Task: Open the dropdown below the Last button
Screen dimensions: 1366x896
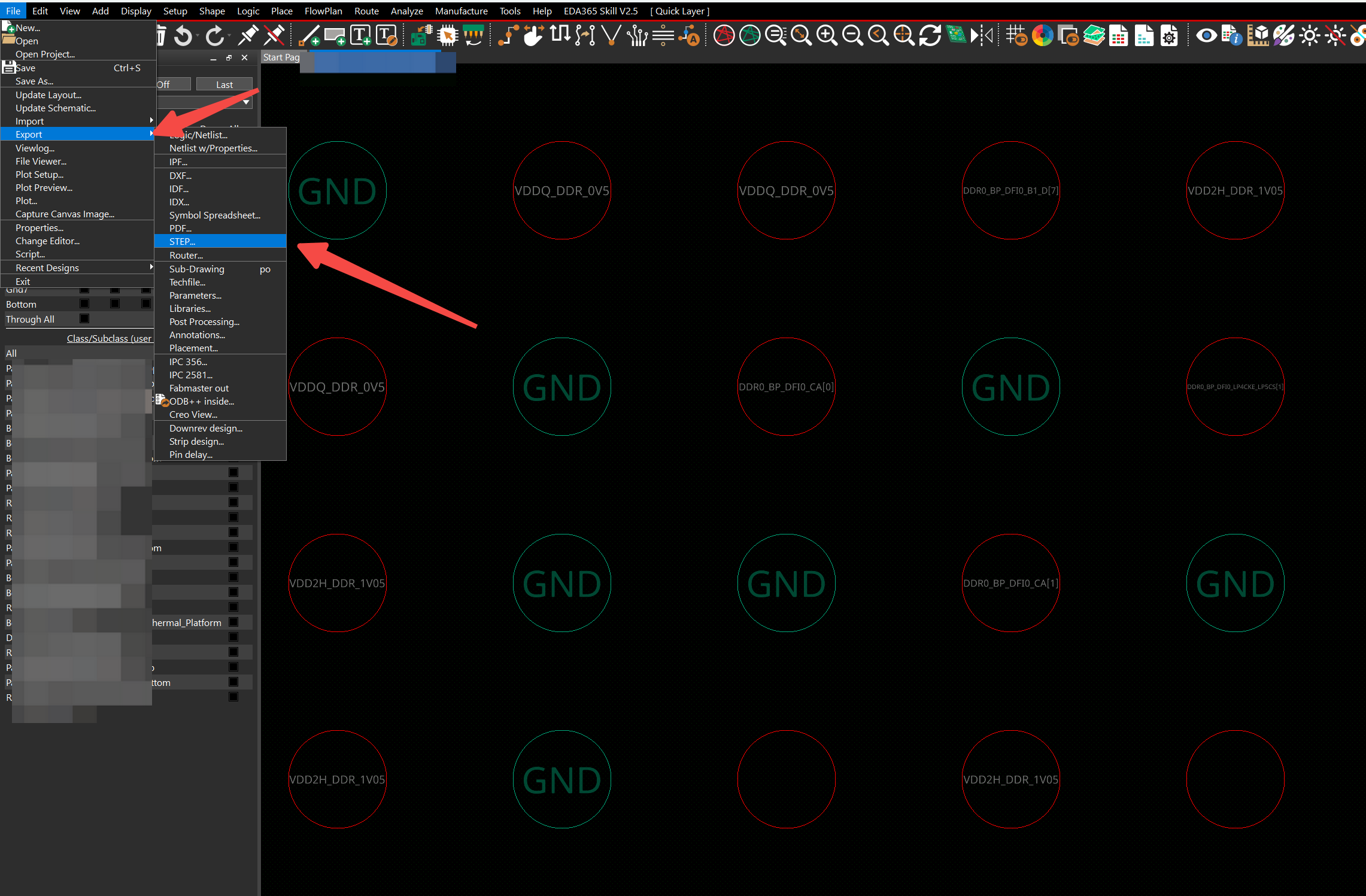Action: coord(245,102)
